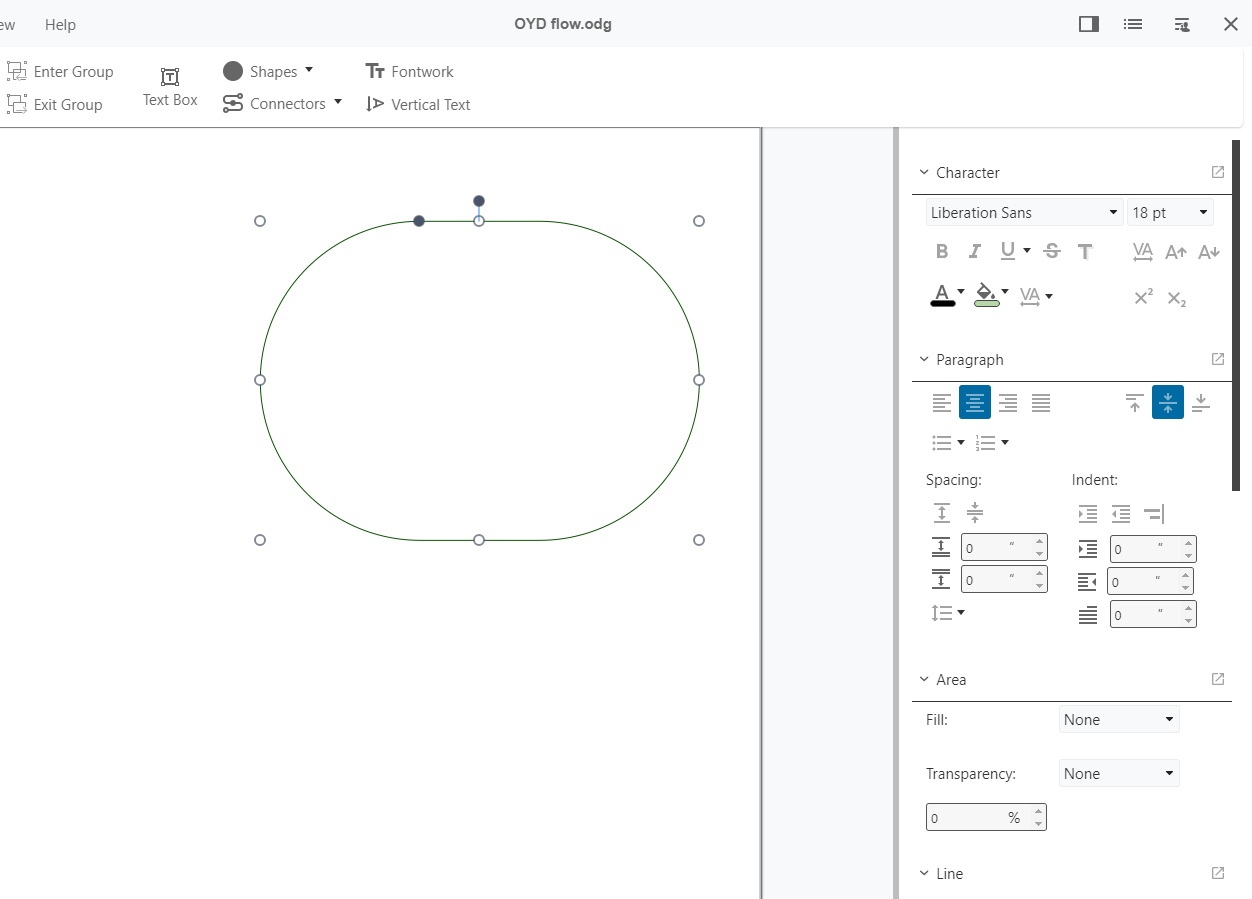
Task: Toggle Bold in Character panel
Action: coord(941,251)
